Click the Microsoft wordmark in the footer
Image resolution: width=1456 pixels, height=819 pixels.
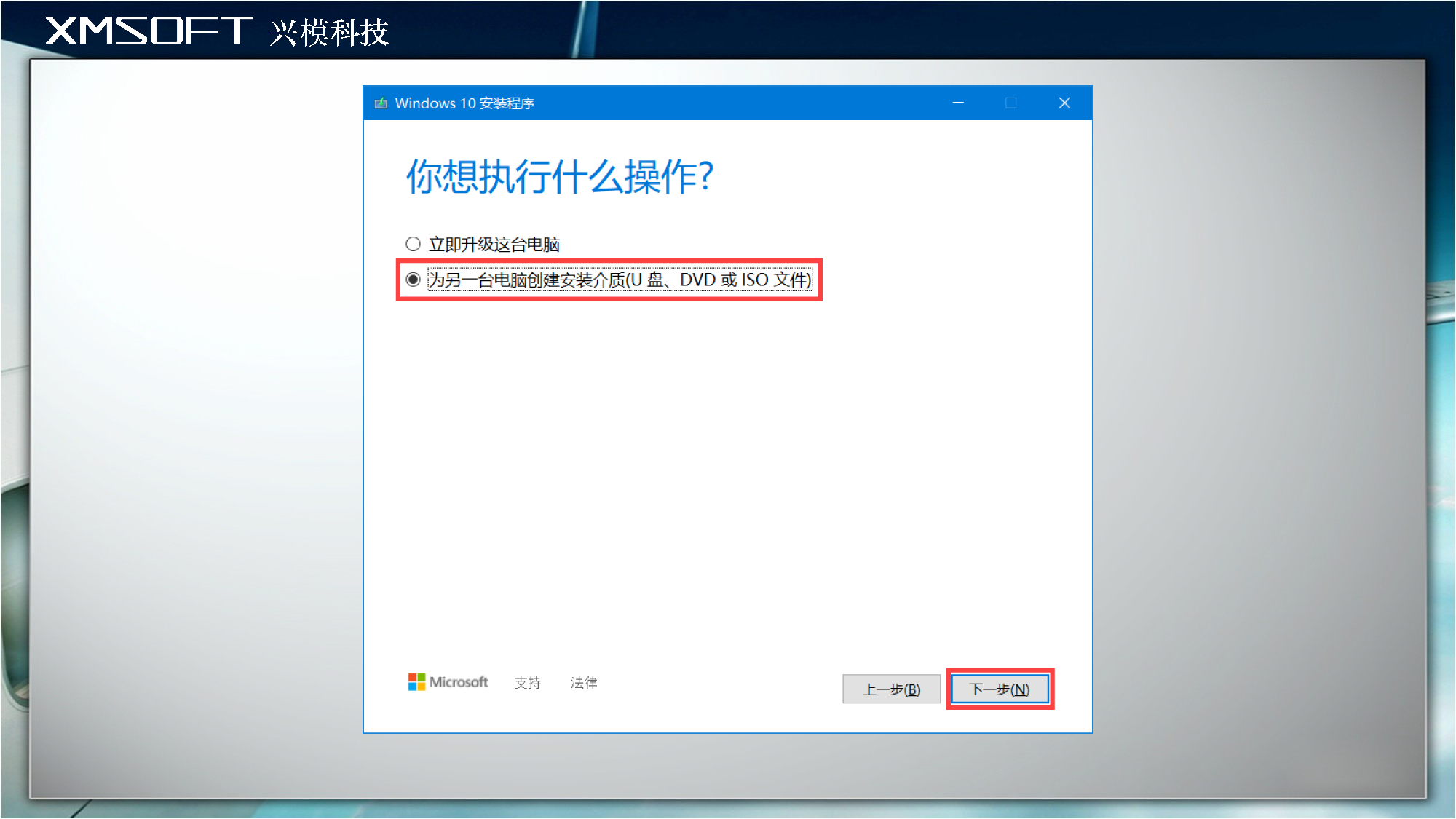[459, 682]
